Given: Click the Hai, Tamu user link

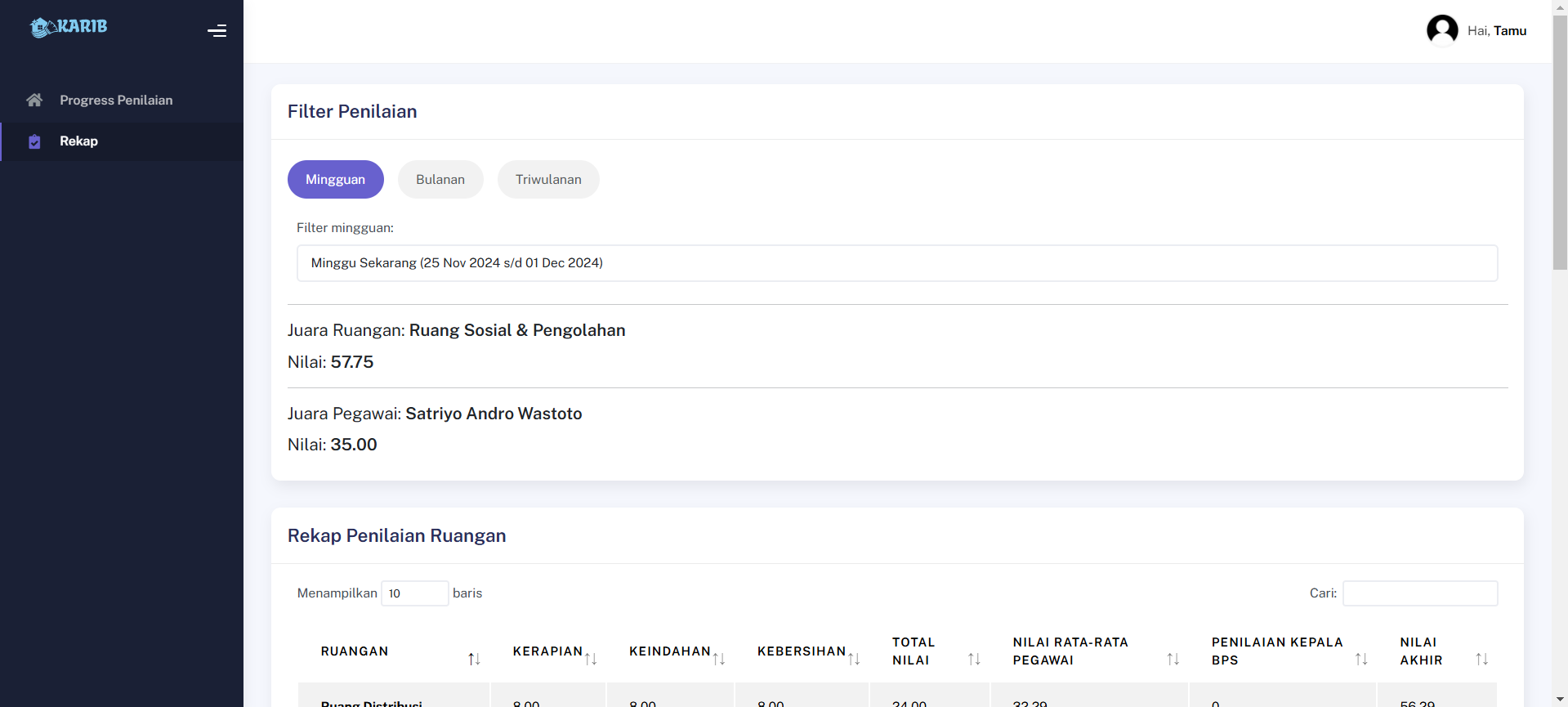Looking at the screenshot, I should [1496, 31].
